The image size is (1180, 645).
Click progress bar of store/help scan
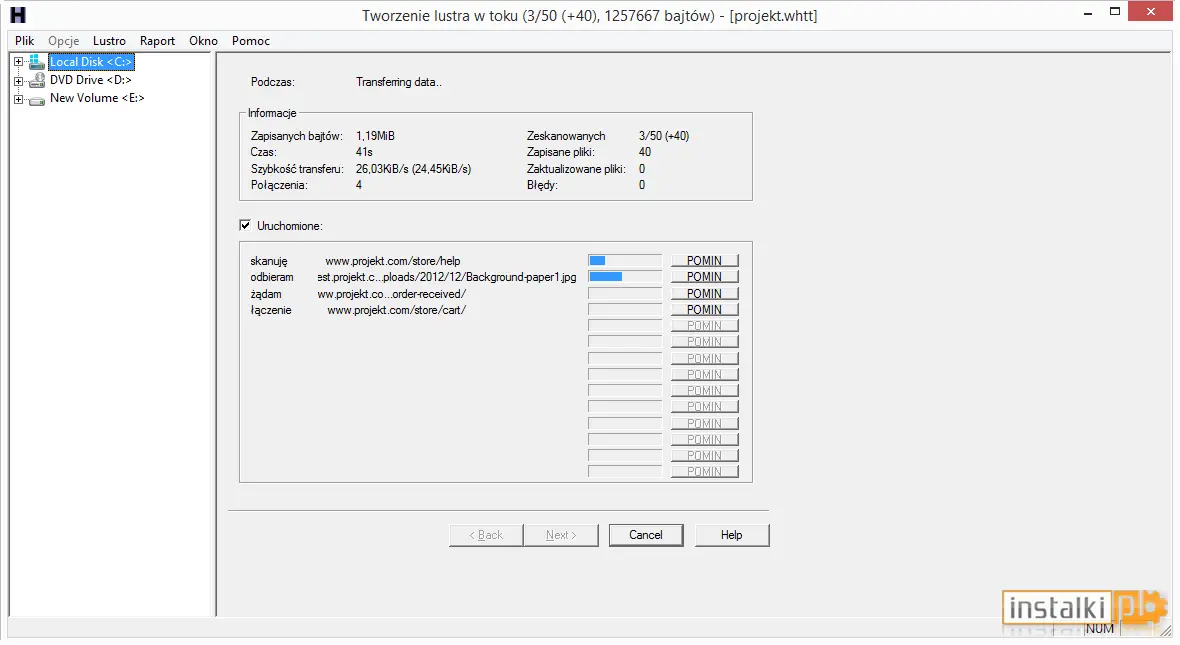click(625, 260)
